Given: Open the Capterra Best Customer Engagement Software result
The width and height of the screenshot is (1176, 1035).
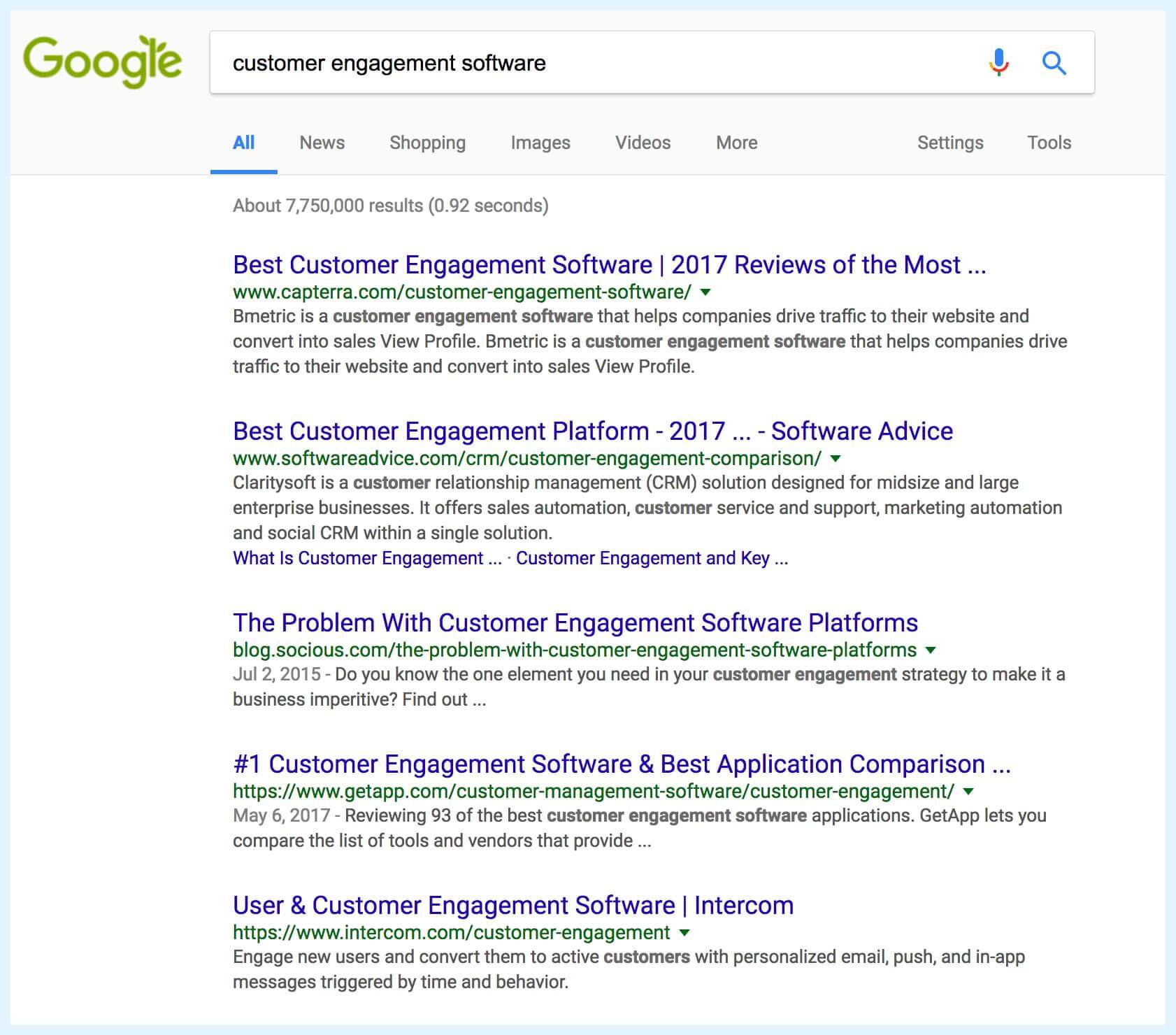Looking at the screenshot, I should click(608, 265).
